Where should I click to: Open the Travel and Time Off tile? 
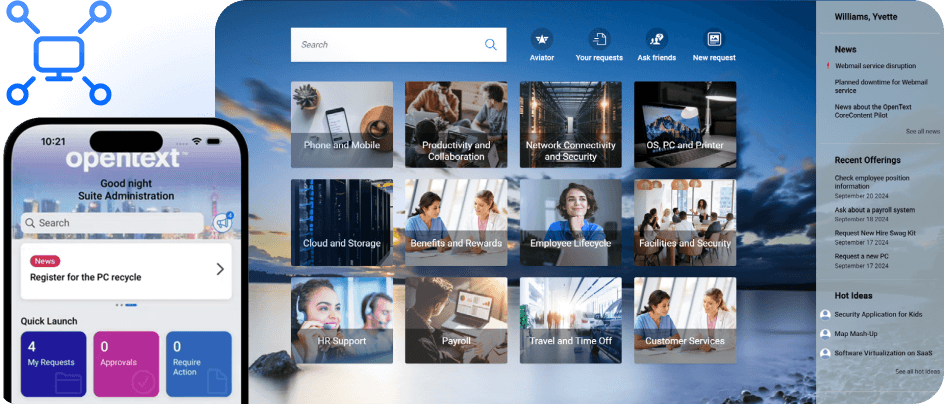coord(571,320)
